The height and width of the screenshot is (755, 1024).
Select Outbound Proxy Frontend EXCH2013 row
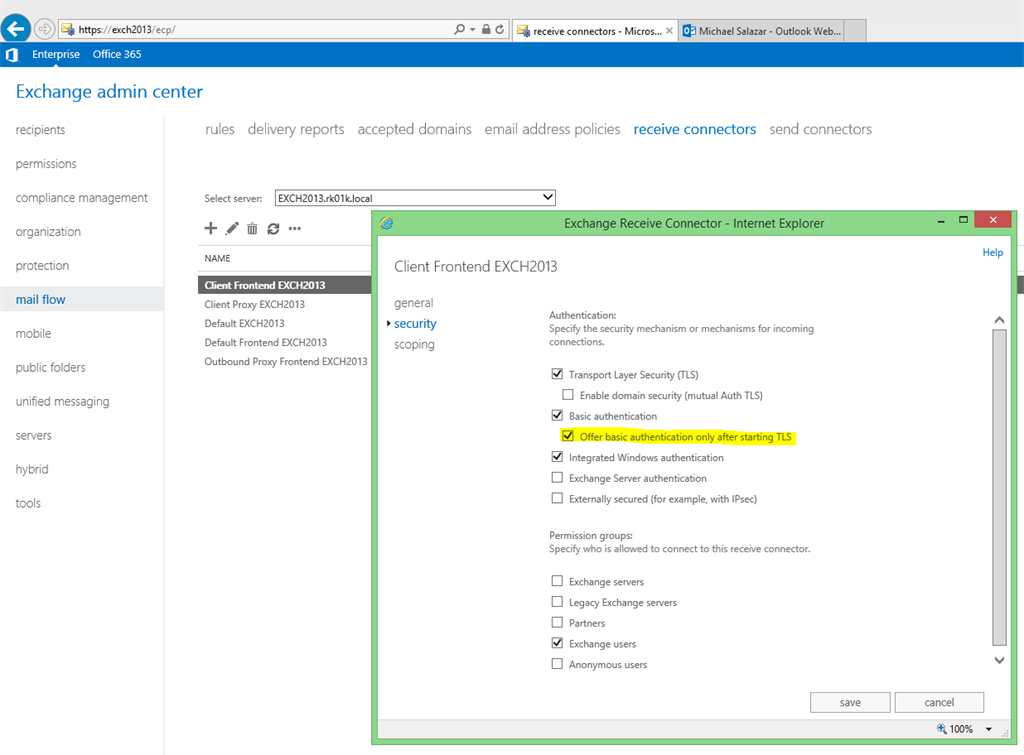[x=285, y=361]
